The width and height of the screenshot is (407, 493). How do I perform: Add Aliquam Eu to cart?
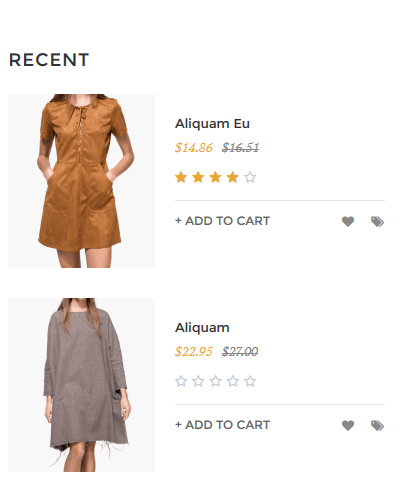[x=222, y=221]
